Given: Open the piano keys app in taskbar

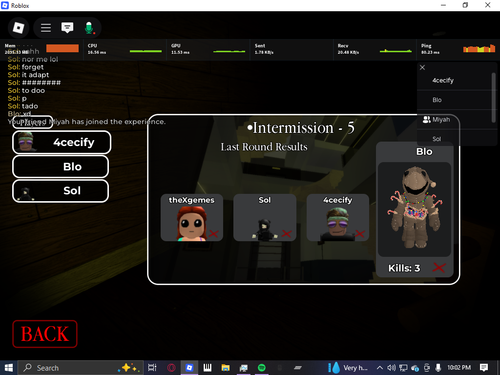Looking at the screenshot, I should coord(207,368).
